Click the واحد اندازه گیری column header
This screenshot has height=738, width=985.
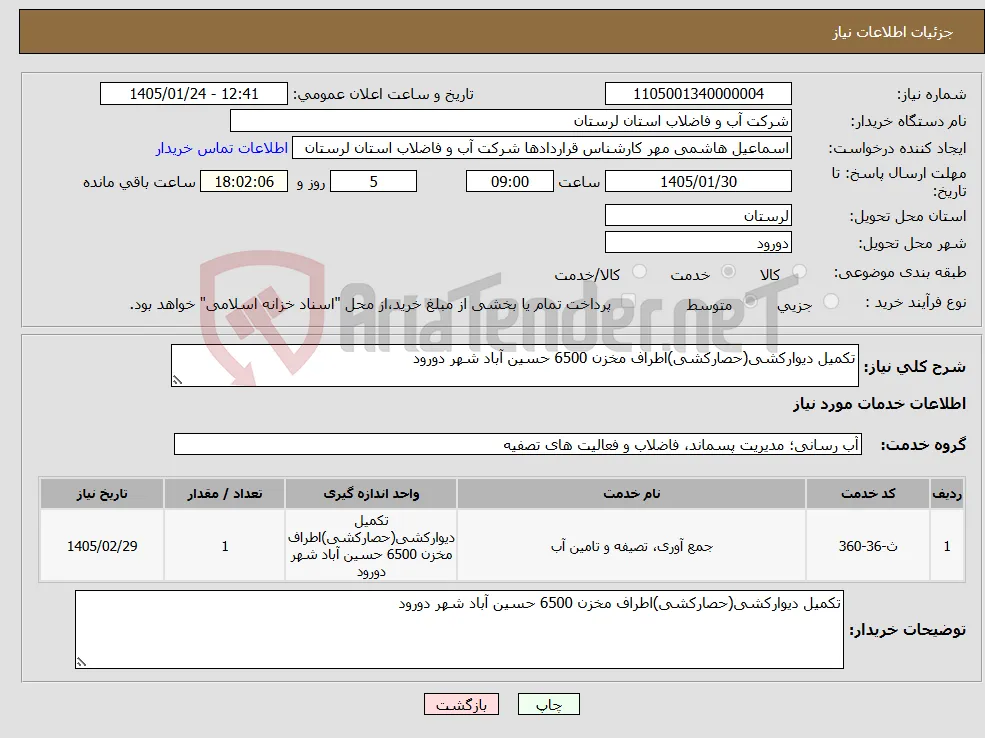coord(371,494)
